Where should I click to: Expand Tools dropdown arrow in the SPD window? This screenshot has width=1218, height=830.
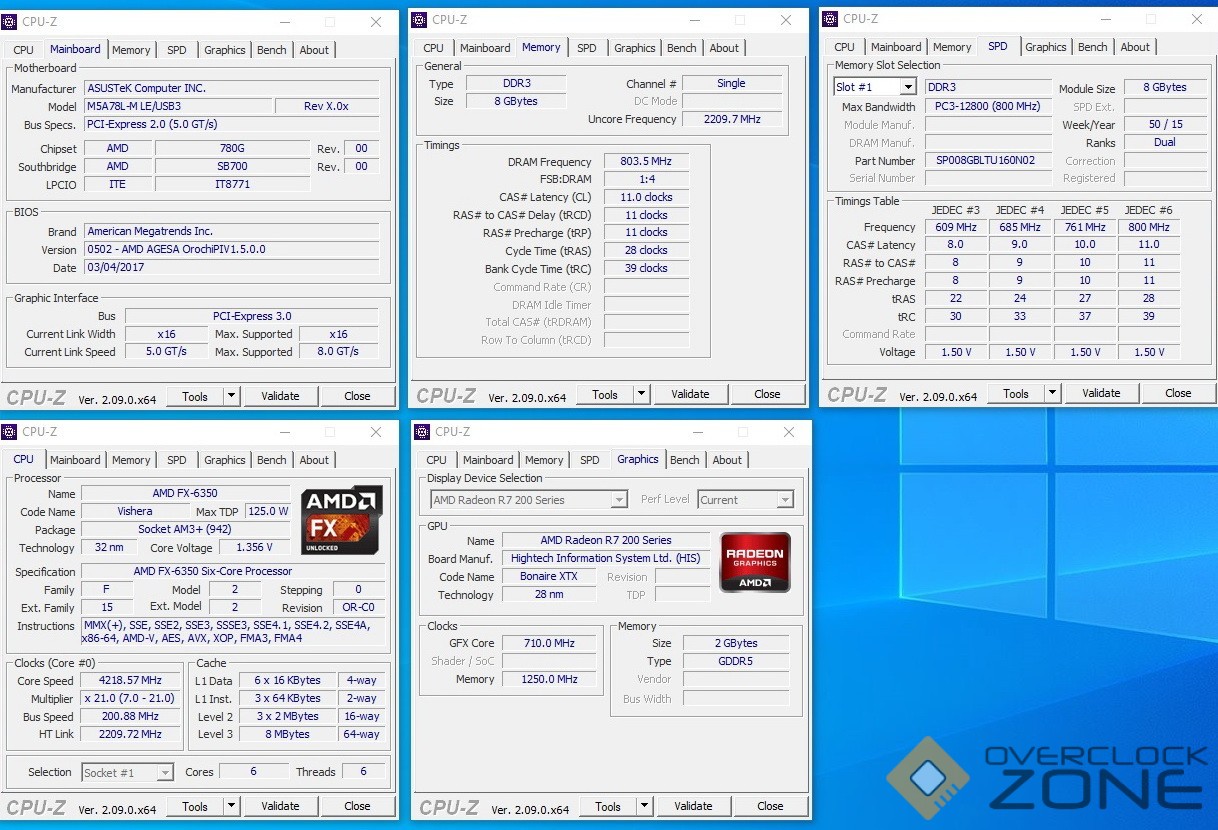pyautogui.click(x=1052, y=393)
